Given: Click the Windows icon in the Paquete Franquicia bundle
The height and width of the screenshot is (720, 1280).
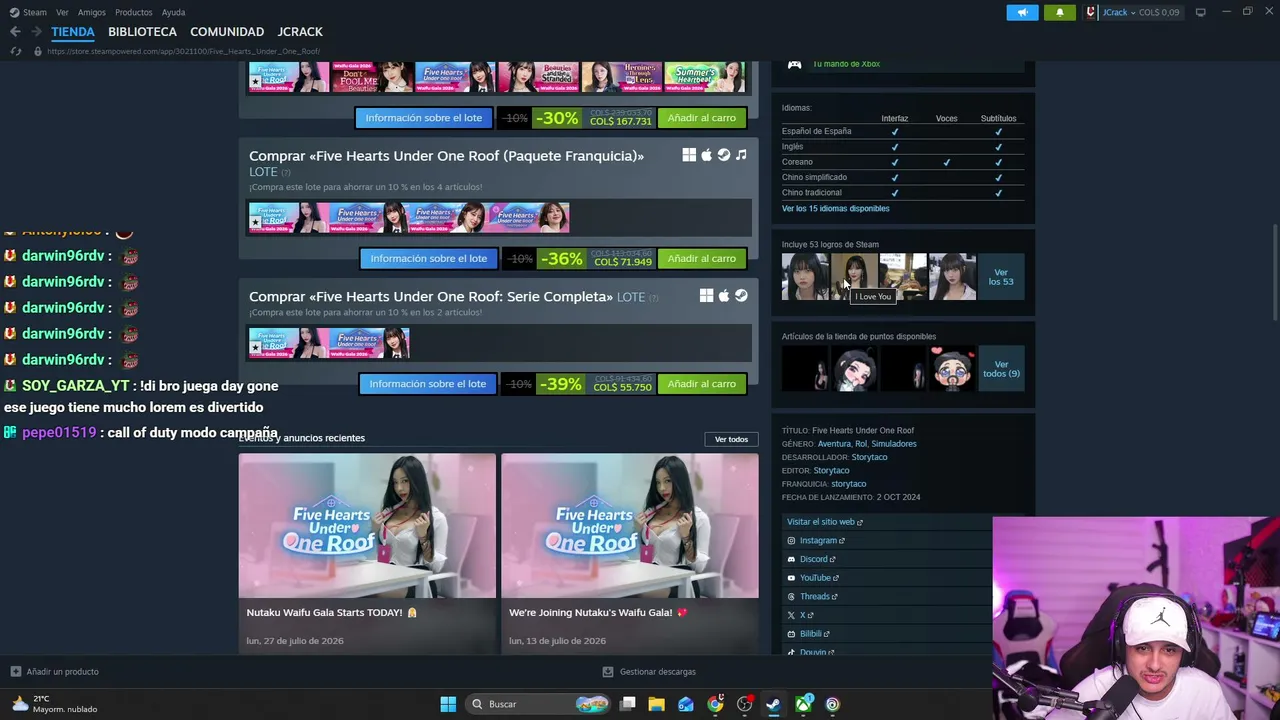Looking at the screenshot, I should coord(689,155).
